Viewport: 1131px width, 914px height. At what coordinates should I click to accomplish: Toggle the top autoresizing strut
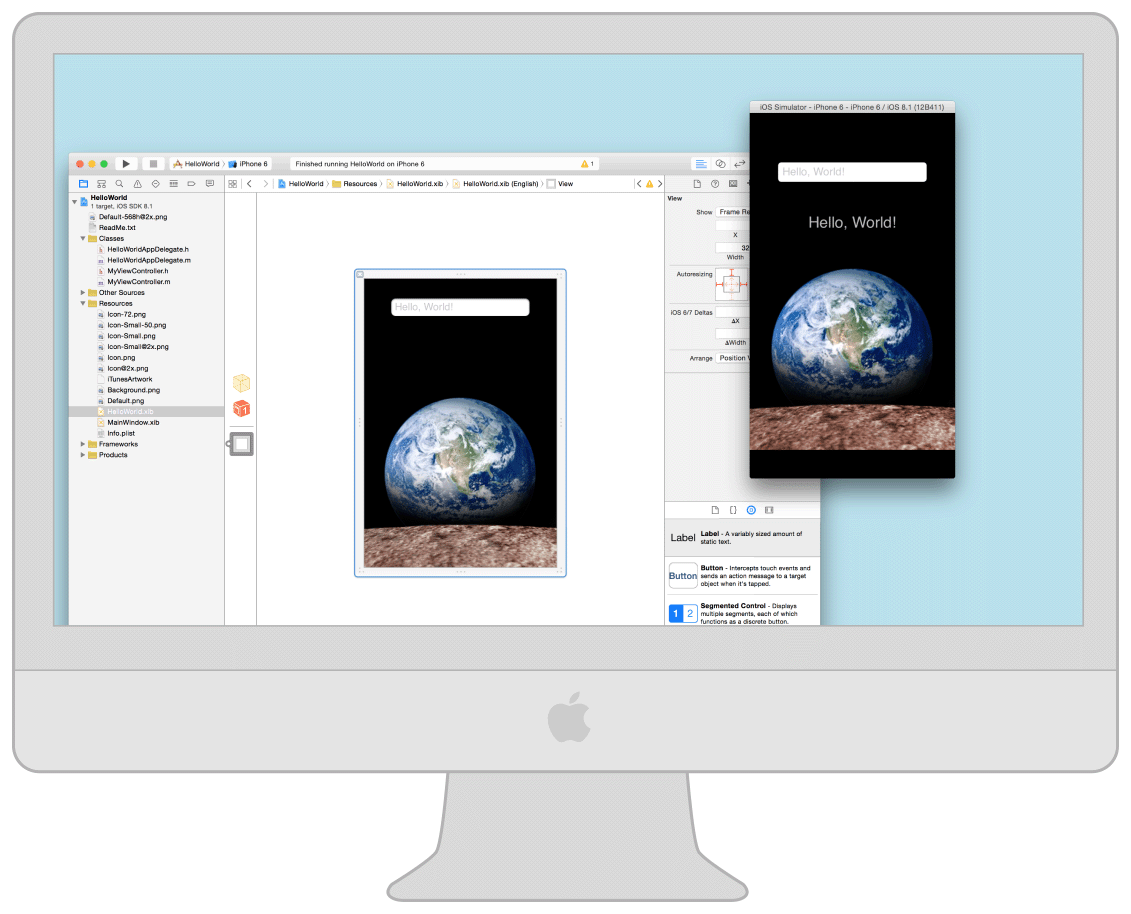click(731, 272)
